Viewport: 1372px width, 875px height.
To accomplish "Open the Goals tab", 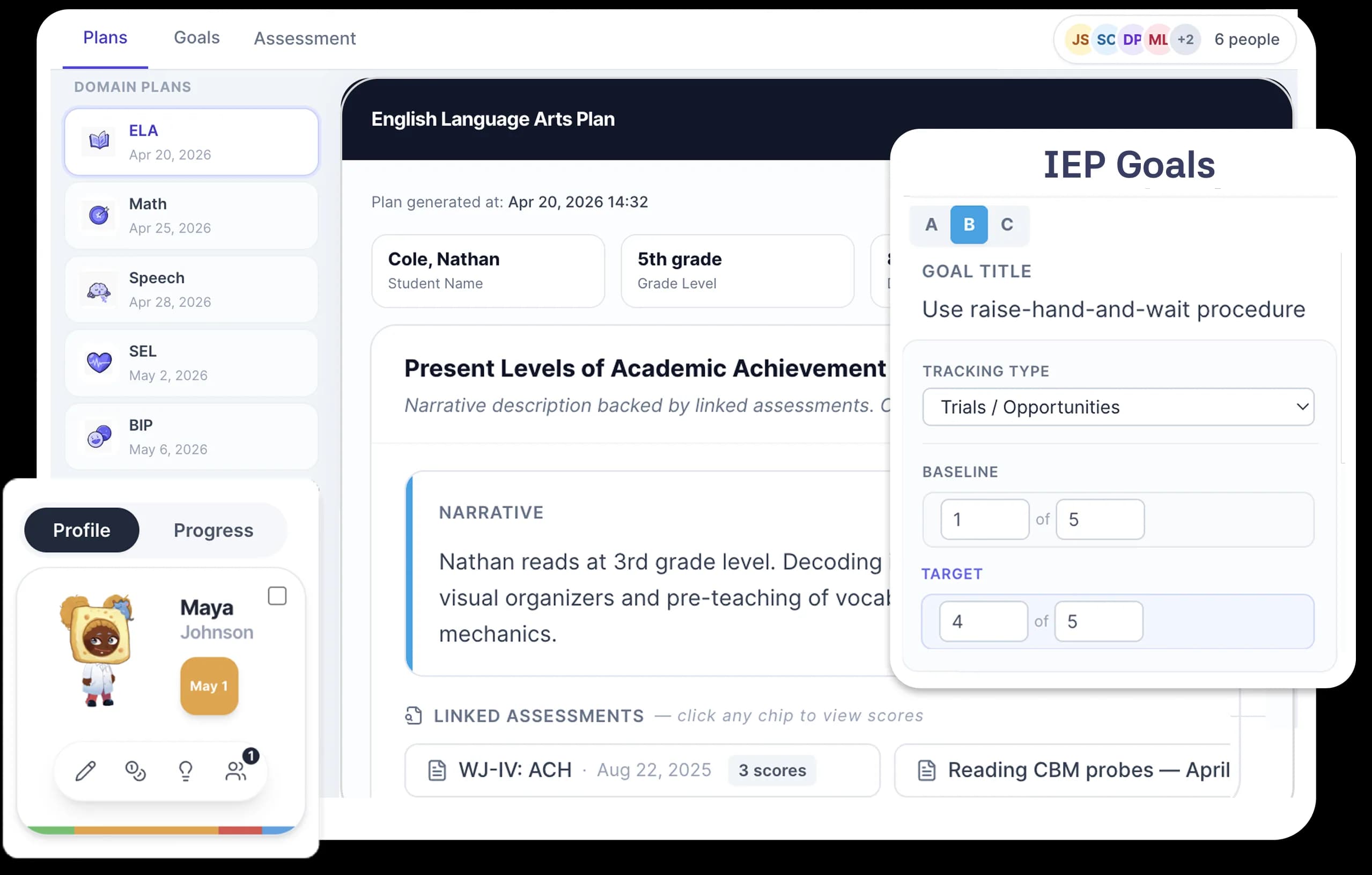I will click(196, 38).
